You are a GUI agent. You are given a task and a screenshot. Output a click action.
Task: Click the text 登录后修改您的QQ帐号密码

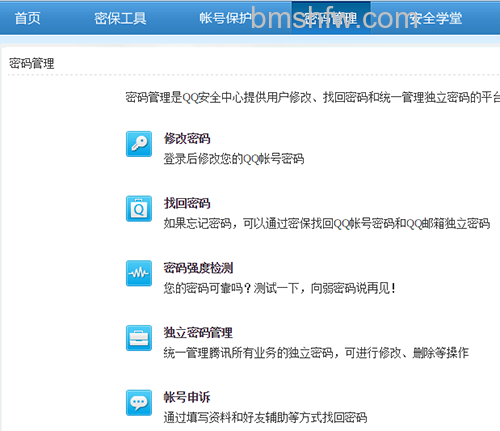tap(234, 159)
